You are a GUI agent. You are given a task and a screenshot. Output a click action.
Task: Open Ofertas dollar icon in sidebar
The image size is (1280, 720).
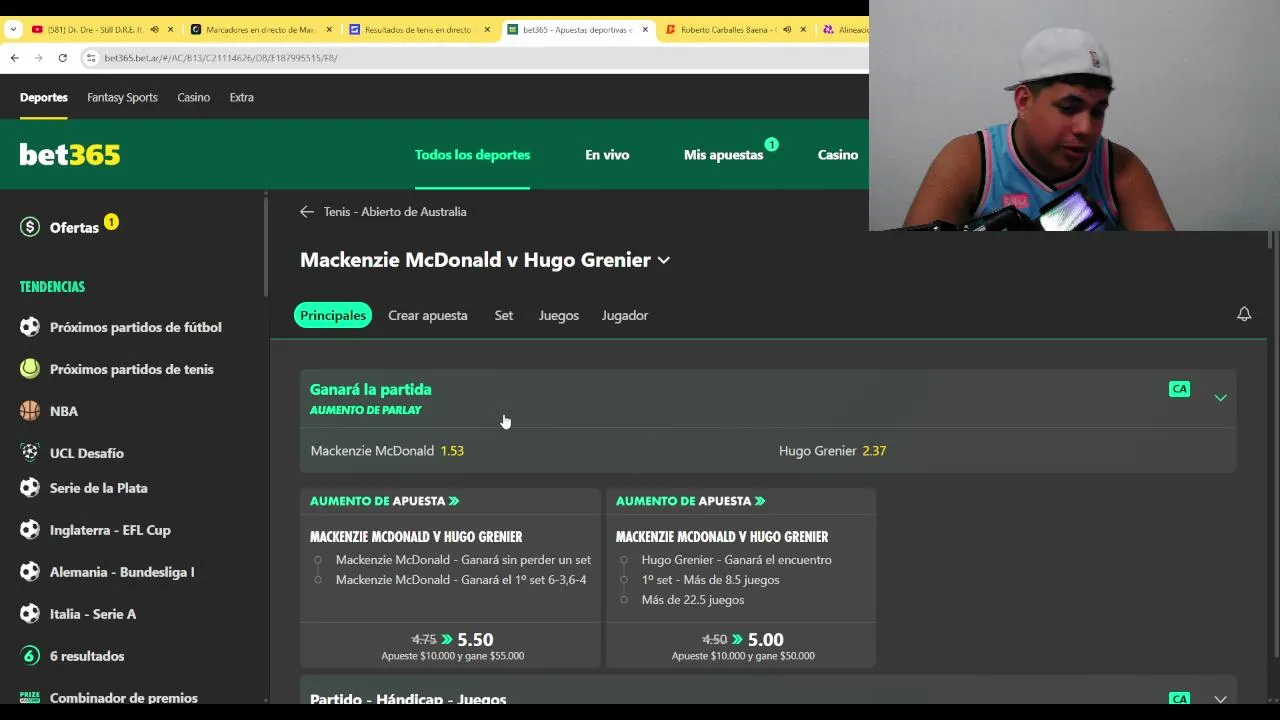click(30, 227)
